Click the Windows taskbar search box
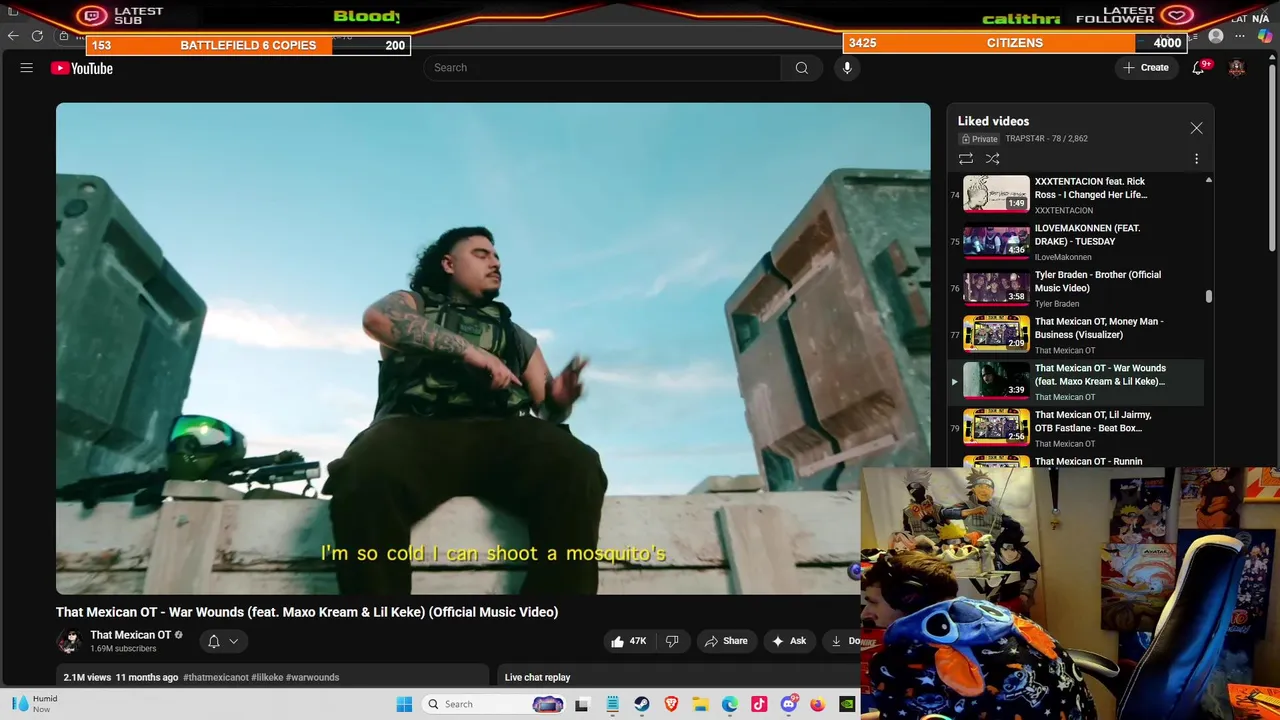 tap(495, 704)
